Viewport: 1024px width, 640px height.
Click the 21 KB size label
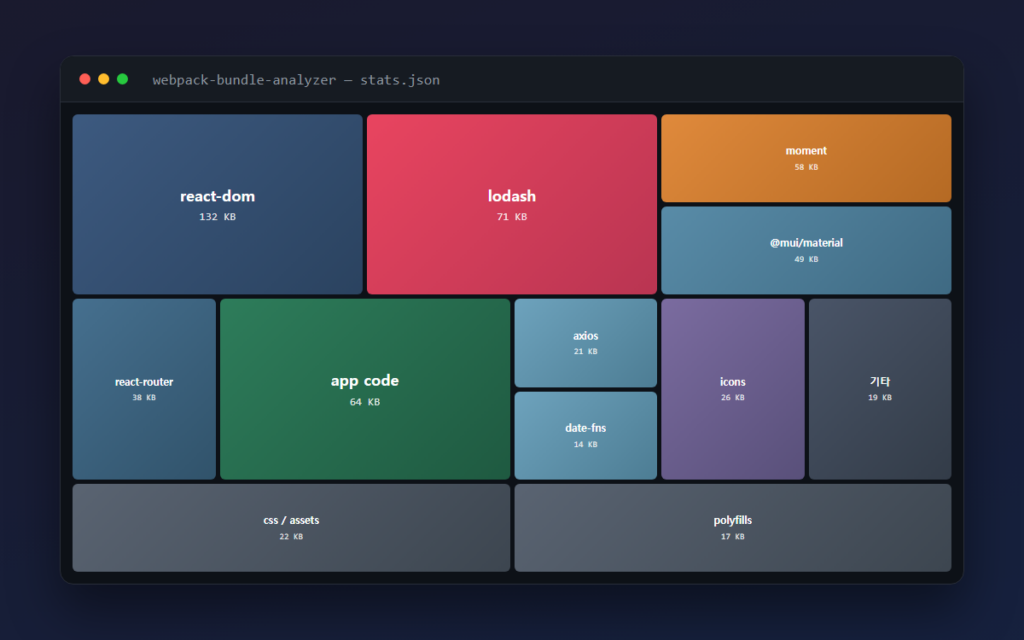pos(586,351)
